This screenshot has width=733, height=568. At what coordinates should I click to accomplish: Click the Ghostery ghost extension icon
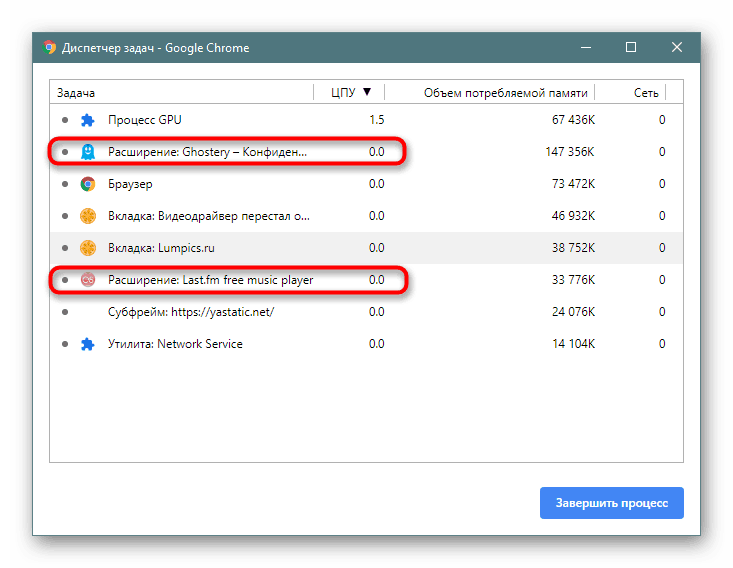(x=88, y=152)
